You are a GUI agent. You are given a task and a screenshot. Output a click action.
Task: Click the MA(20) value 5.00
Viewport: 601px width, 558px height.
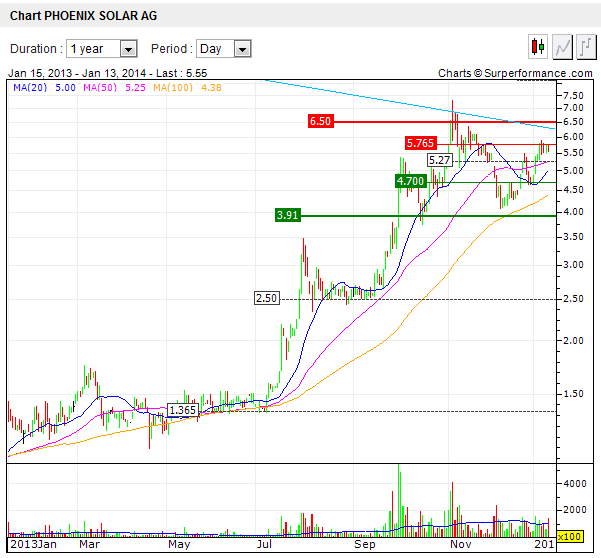tap(65, 88)
